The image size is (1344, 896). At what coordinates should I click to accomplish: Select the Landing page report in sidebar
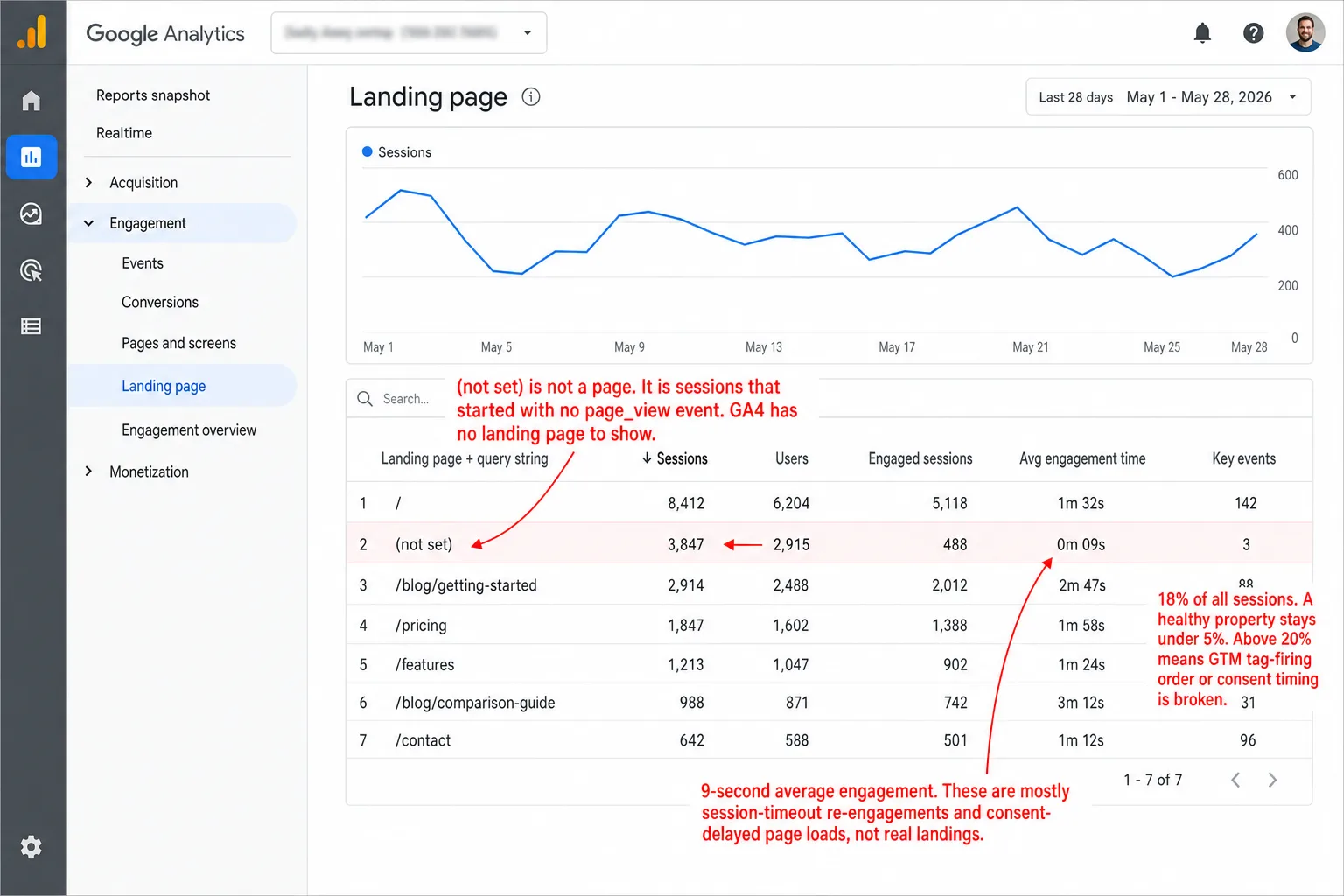[182, 386]
